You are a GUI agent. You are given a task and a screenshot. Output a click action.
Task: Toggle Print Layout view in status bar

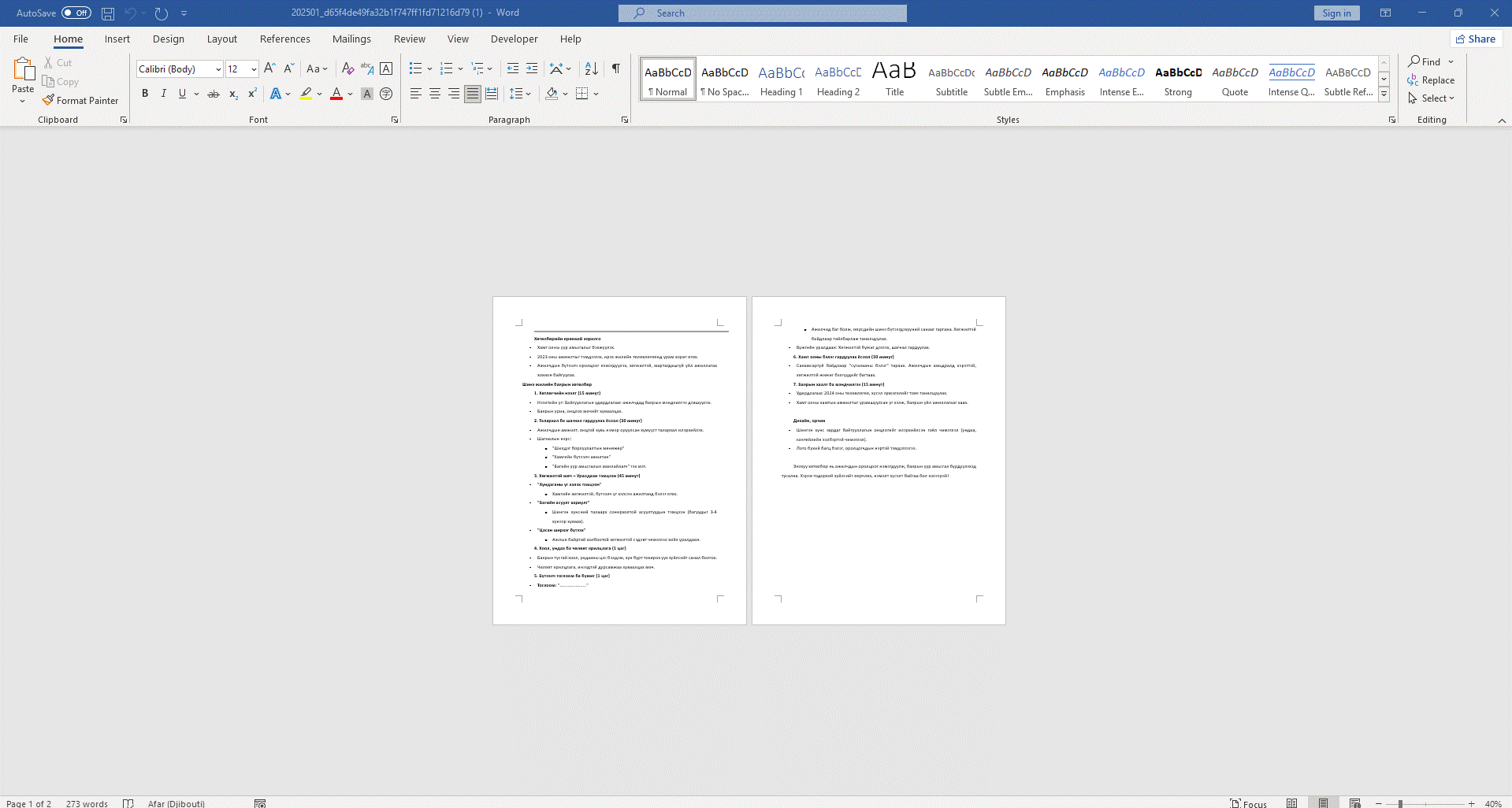coord(1324,803)
